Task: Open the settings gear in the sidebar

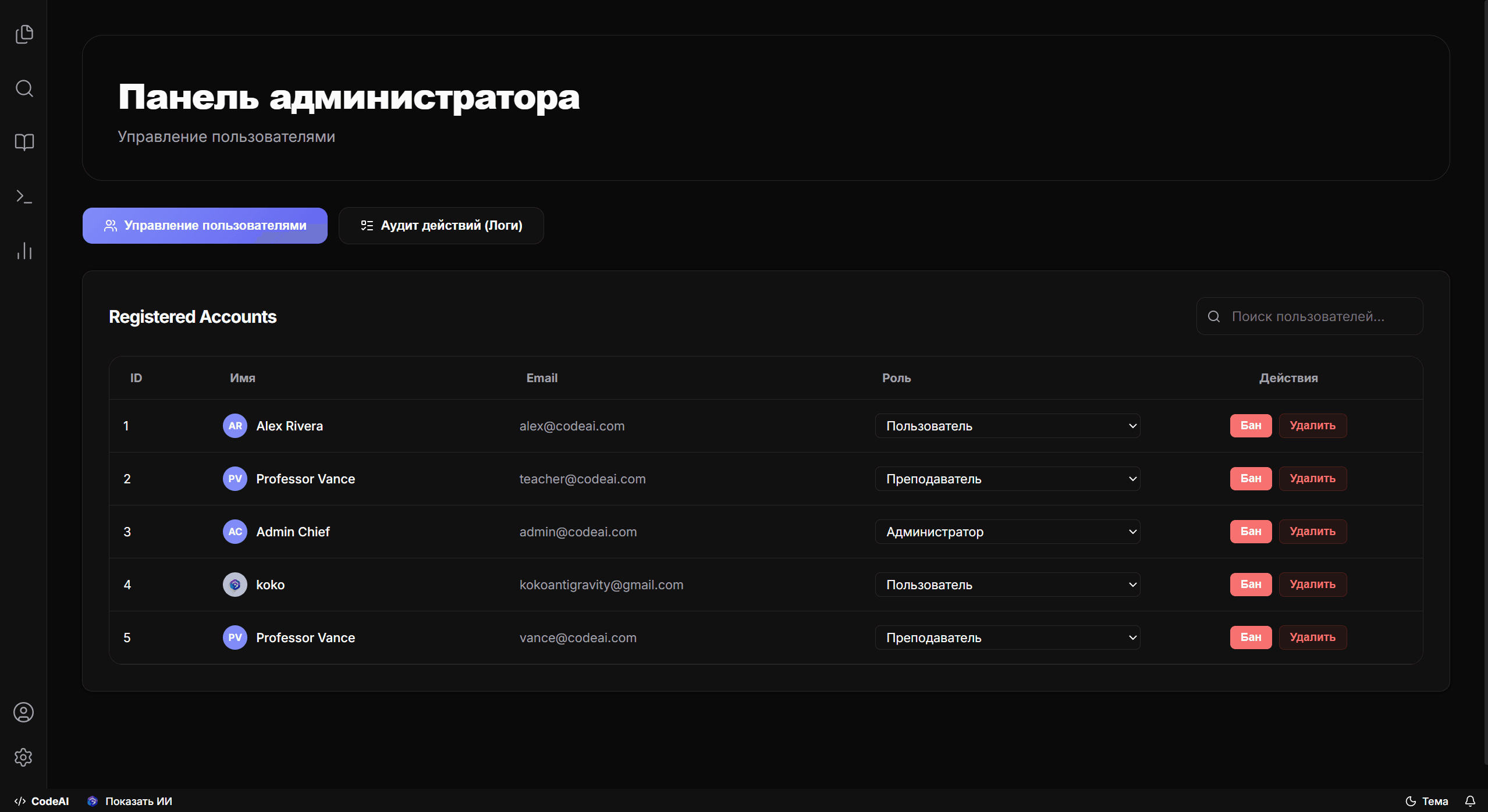Action: coord(23,757)
